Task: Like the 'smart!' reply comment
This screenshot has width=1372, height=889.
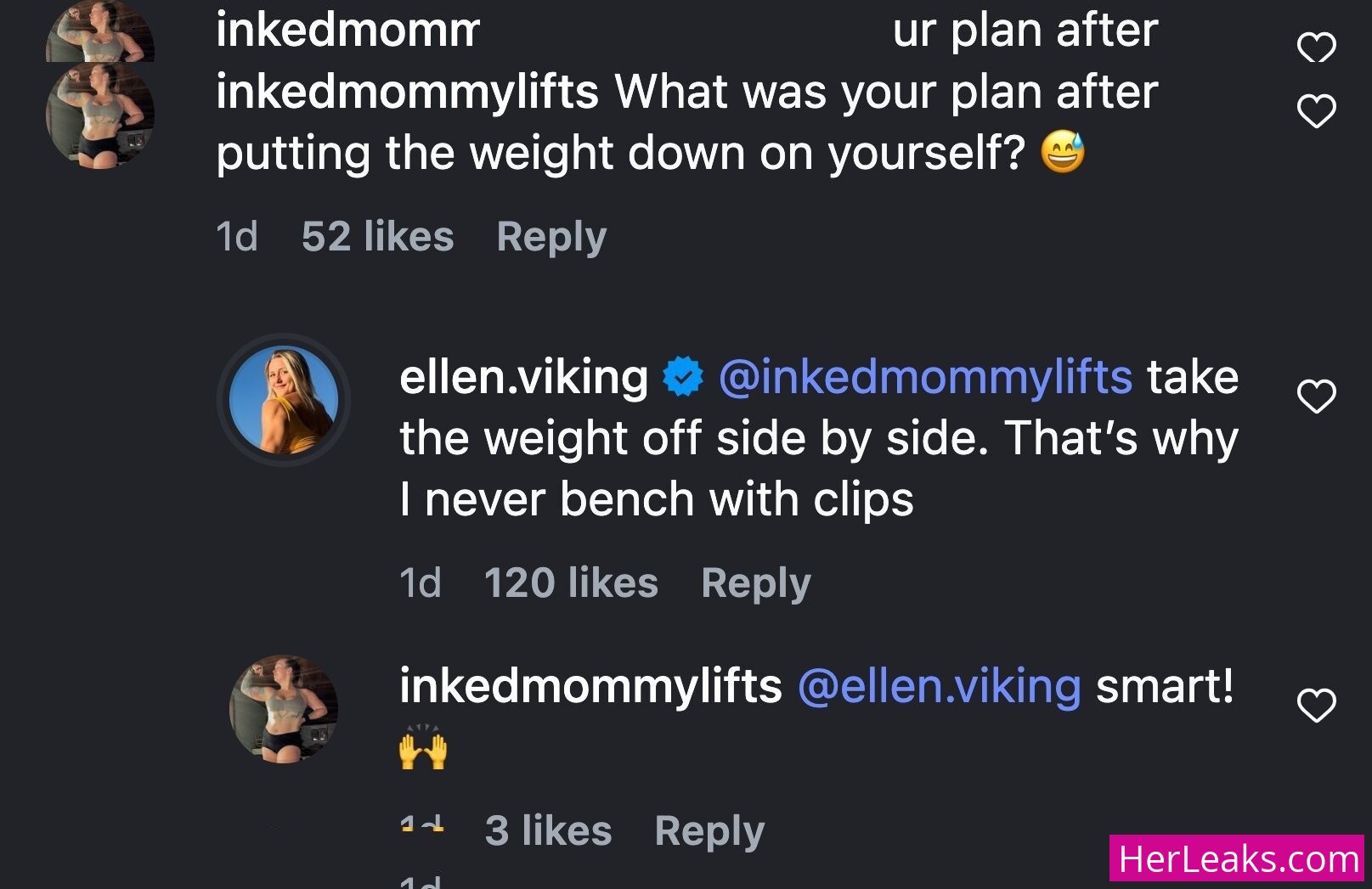Action: tap(1316, 706)
